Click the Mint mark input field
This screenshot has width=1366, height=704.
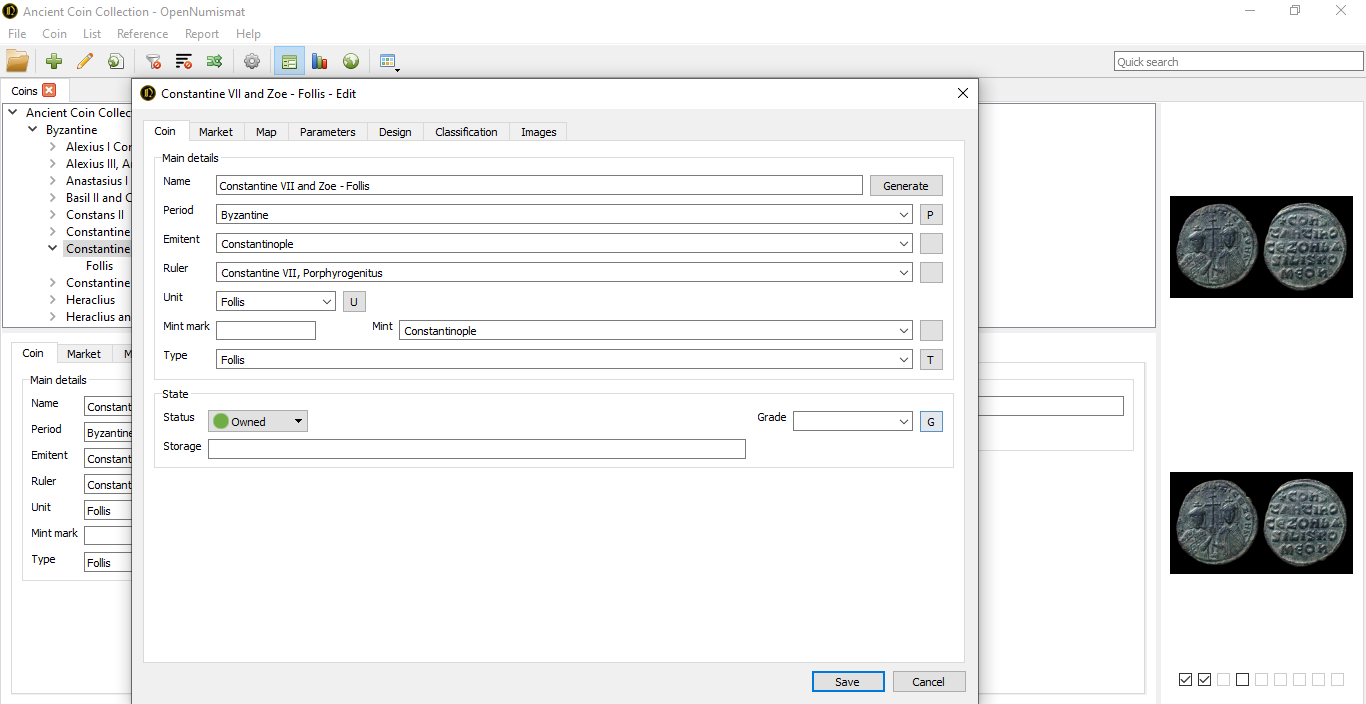click(x=266, y=331)
